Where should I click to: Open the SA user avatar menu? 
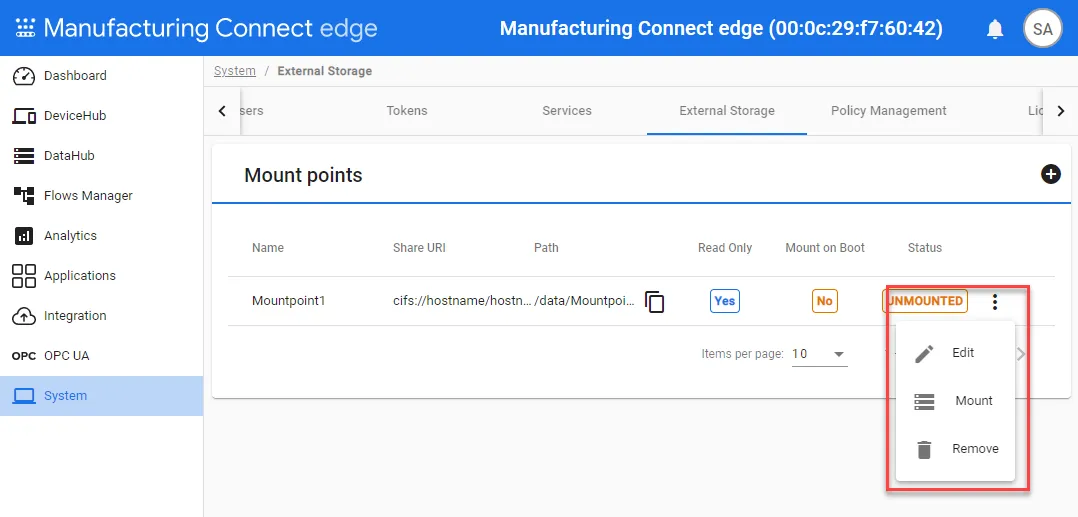click(x=1042, y=28)
